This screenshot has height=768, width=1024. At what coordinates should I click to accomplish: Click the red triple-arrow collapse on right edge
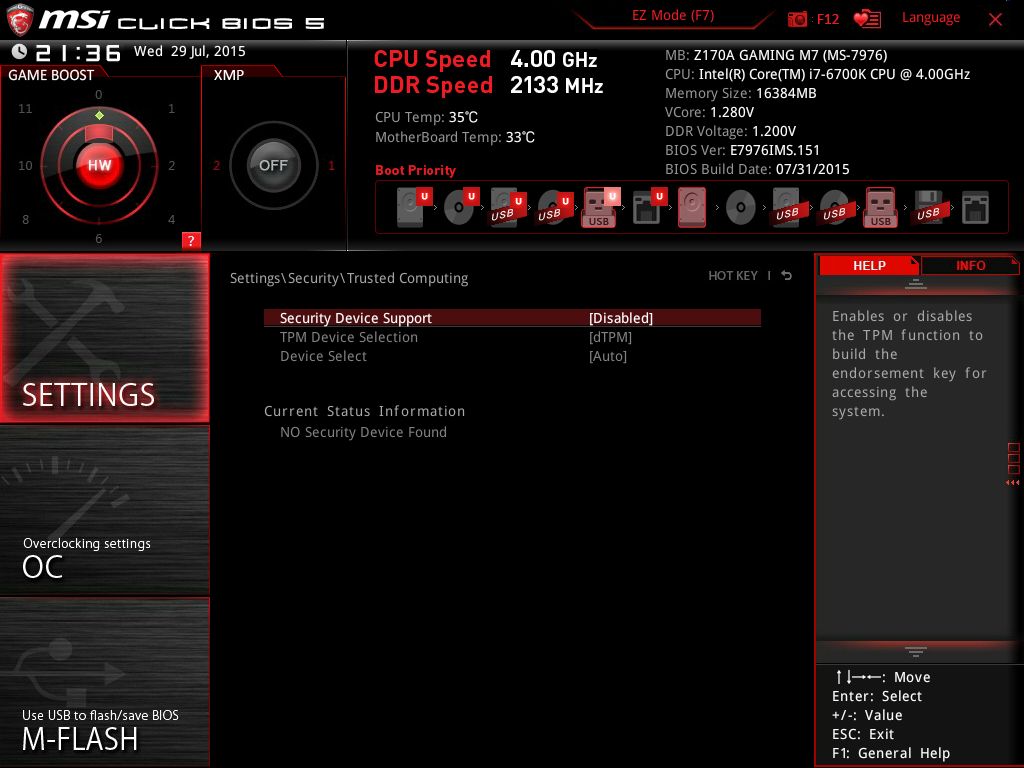[x=1012, y=483]
